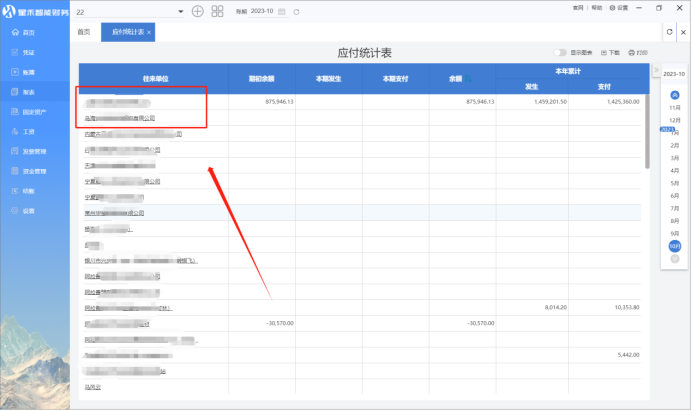
Task: Select 6月 in the month timeline
Action: coord(675,196)
